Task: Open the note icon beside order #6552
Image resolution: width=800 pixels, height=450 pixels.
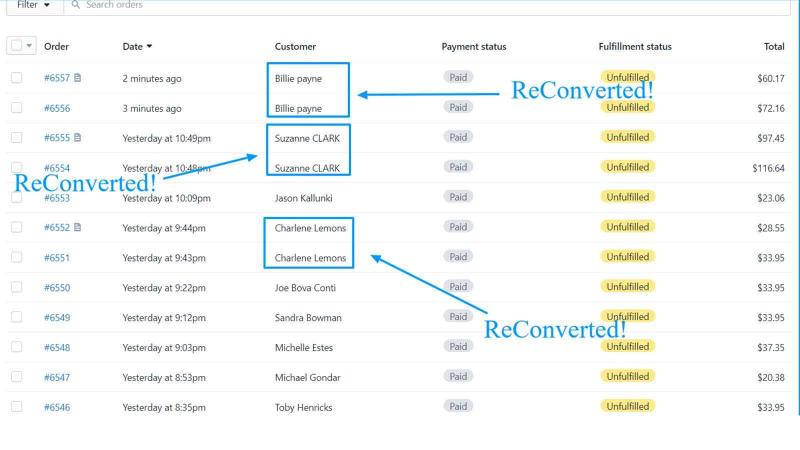Action: [x=78, y=227]
